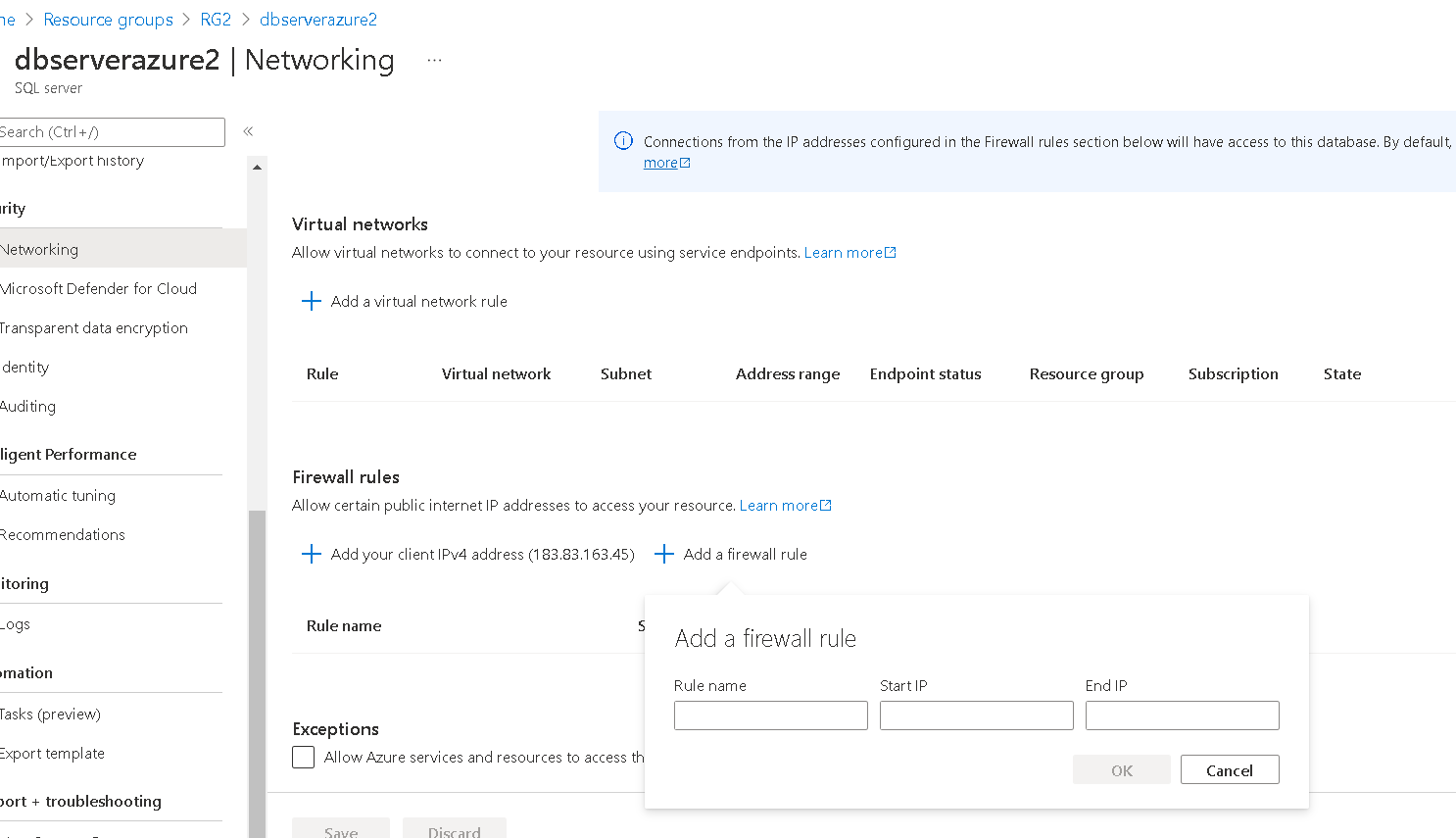Open Import/Export history
Image resolution: width=1456 pixels, height=838 pixels.
click(x=72, y=161)
